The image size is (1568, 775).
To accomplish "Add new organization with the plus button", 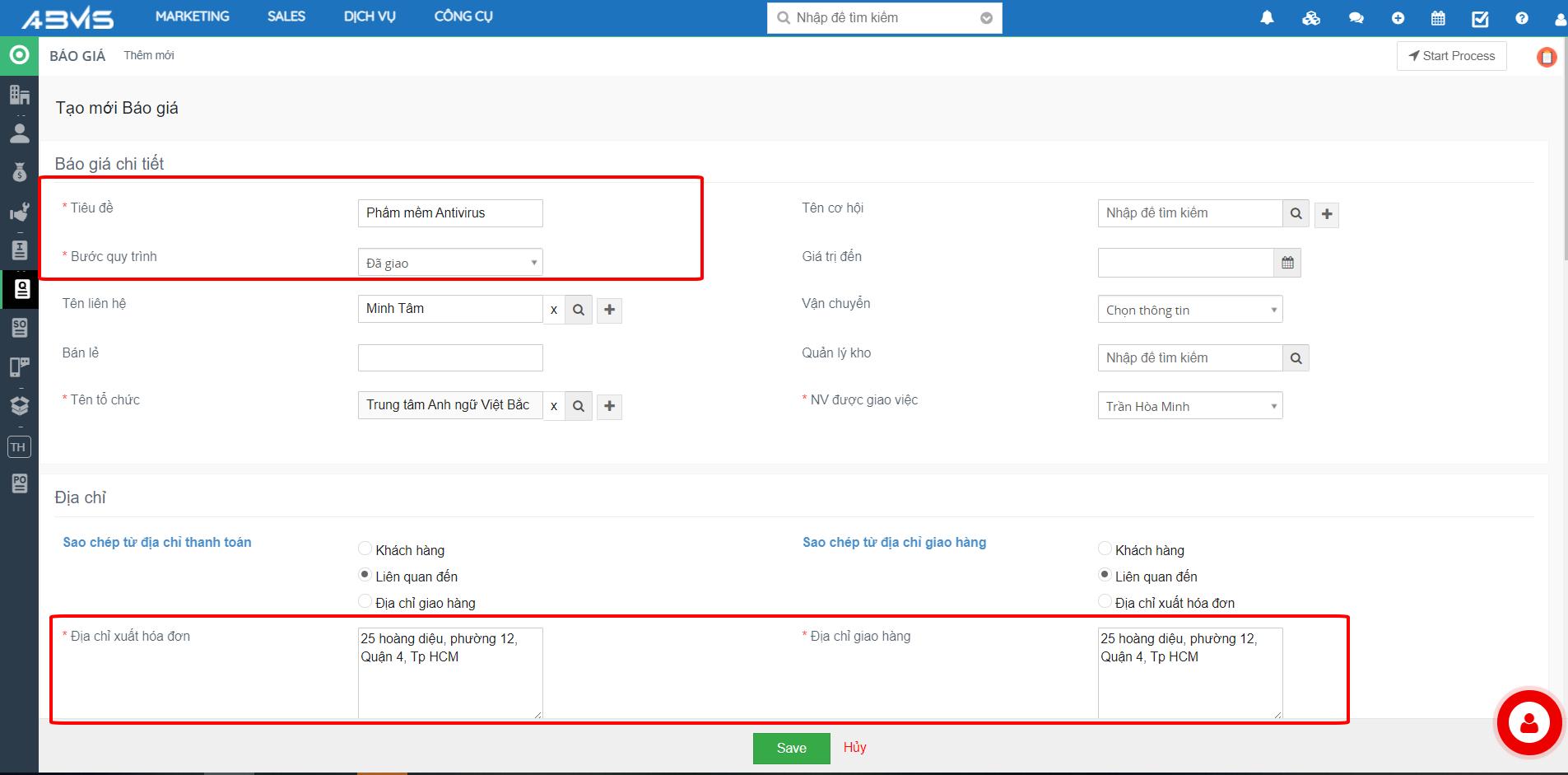I will coord(609,406).
